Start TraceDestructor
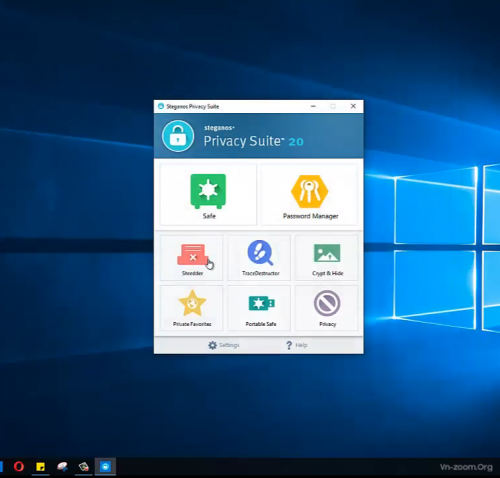 (x=259, y=258)
